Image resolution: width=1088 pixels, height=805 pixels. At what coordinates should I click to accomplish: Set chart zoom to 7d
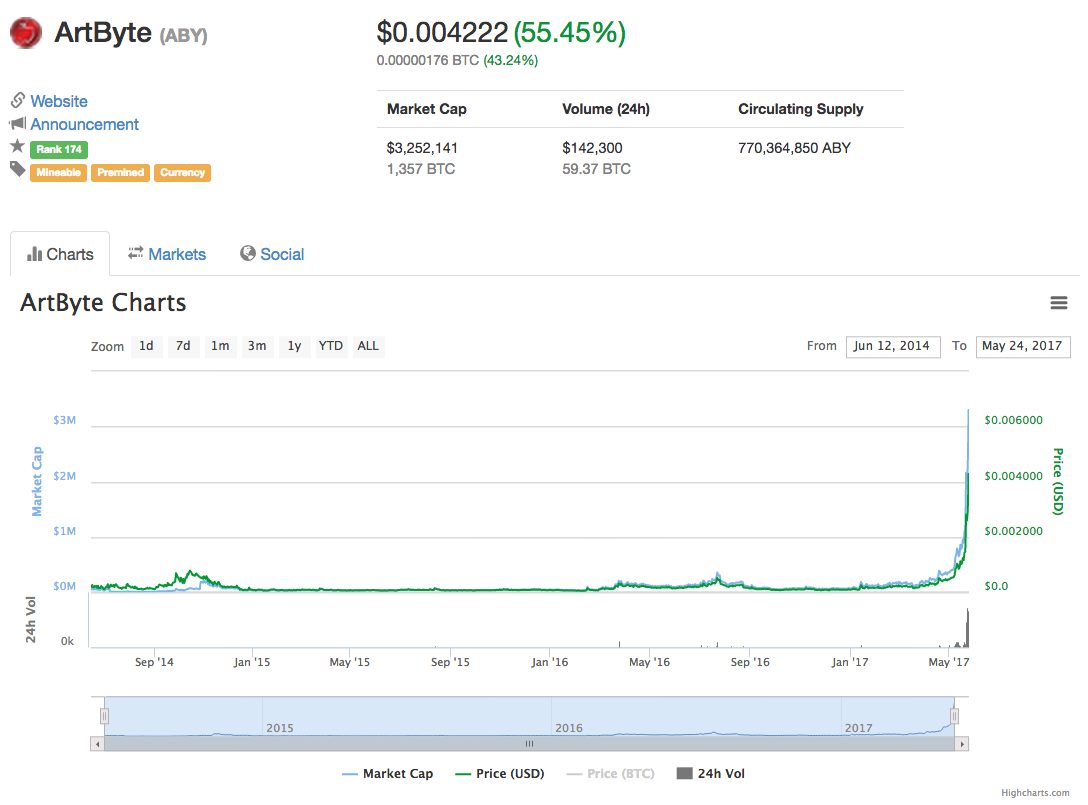tap(183, 346)
